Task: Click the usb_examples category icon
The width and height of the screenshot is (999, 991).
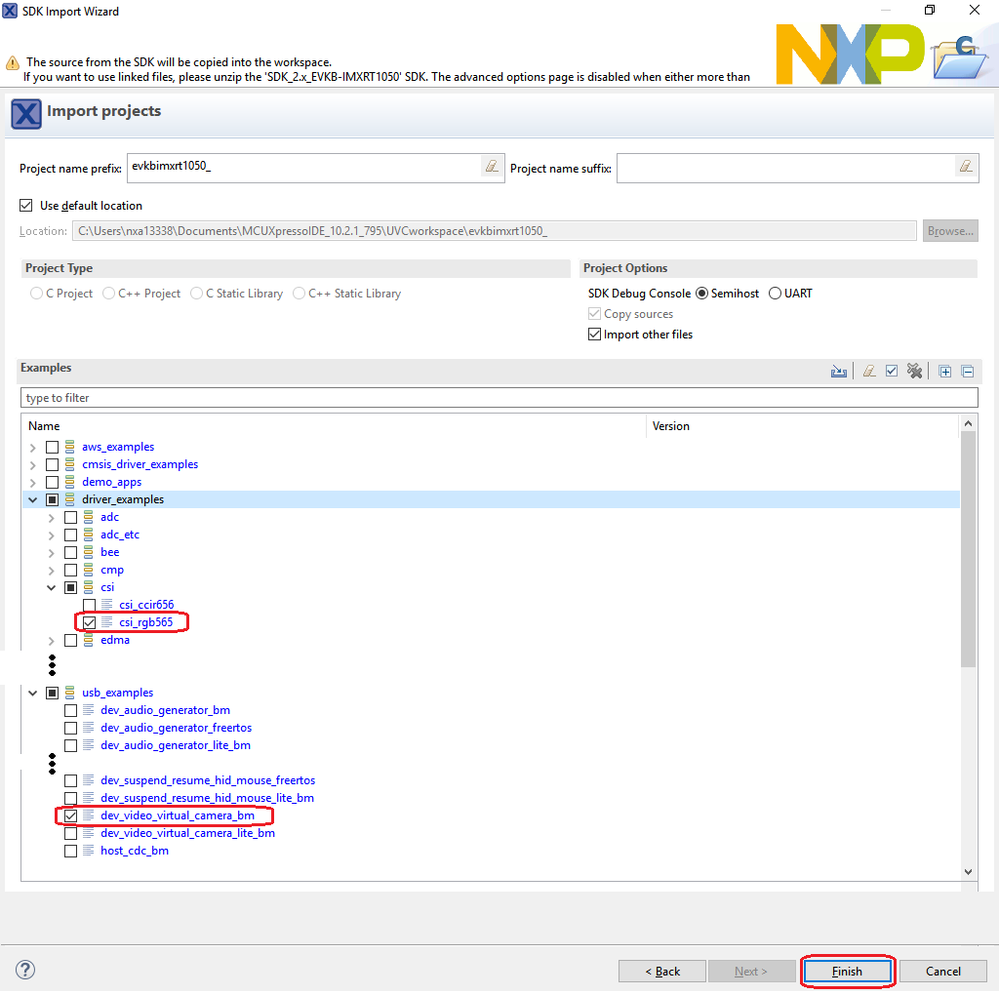Action: [70, 693]
